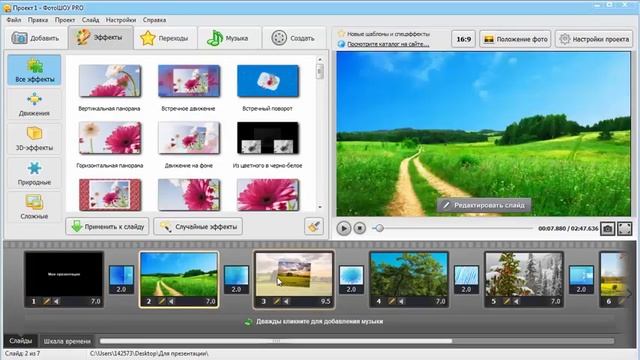Switch to the Слайды view tab
The width and height of the screenshot is (640, 360).
tap(20, 340)
